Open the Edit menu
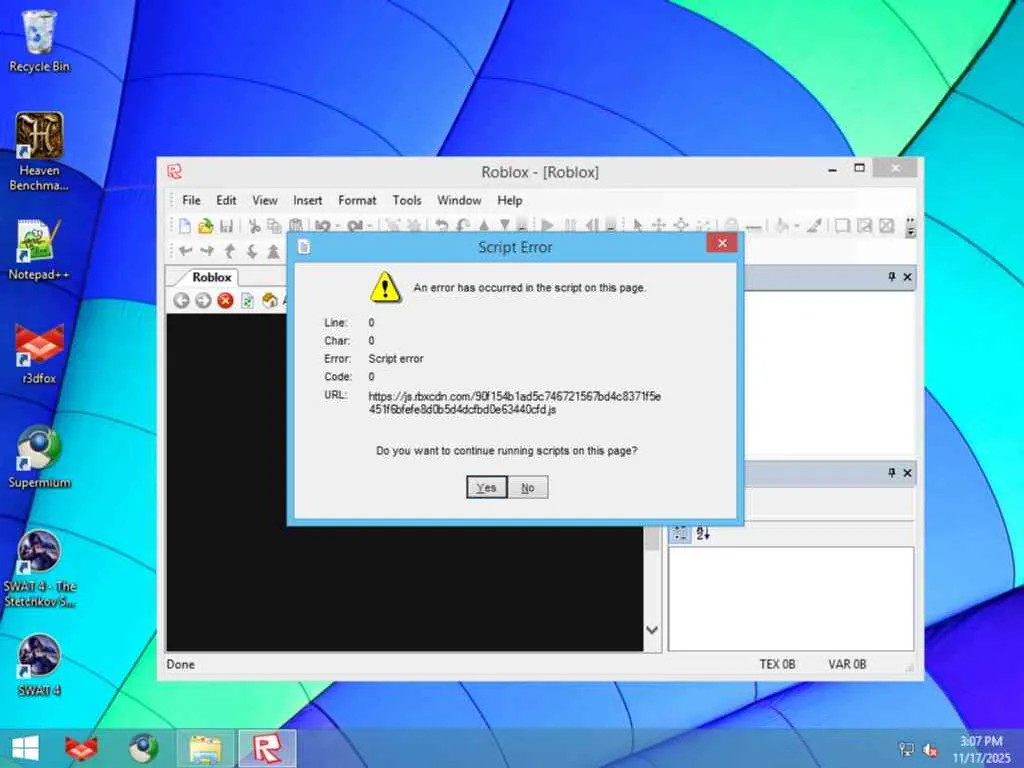The image size is (1024, 768). (226, 200)
